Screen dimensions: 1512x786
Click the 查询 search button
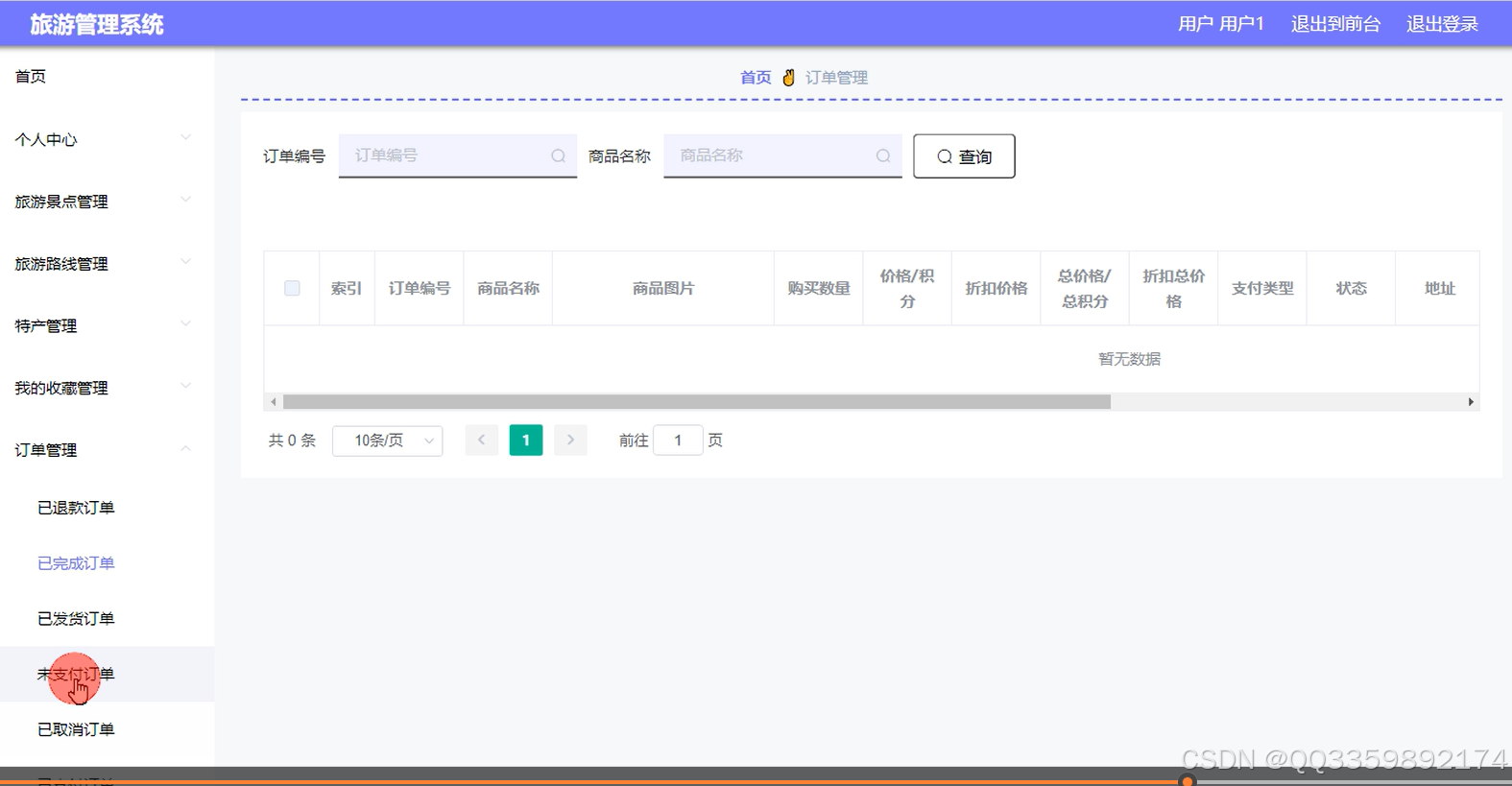[964, 156]
